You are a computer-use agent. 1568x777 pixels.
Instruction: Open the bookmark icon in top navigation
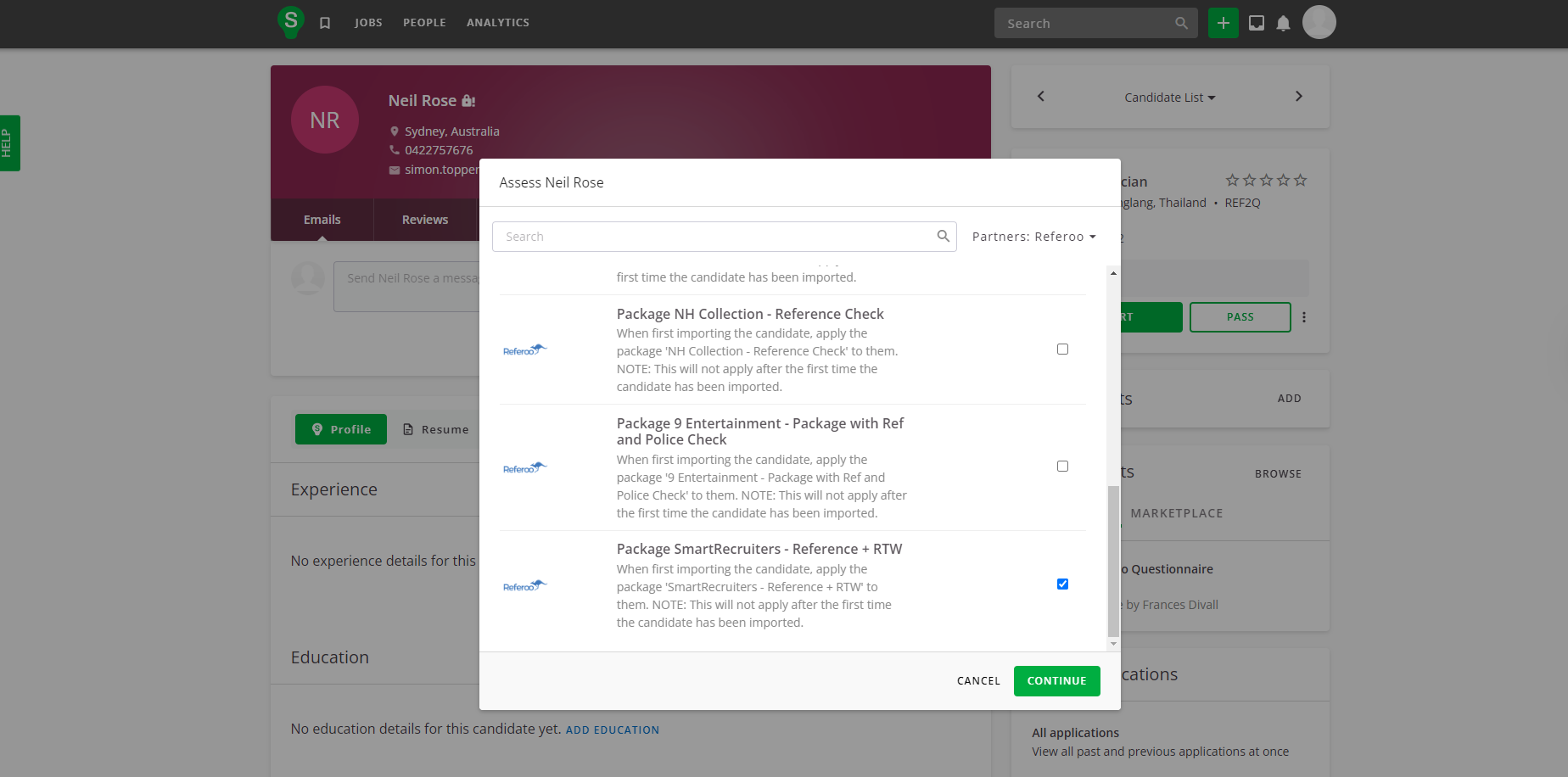coord(325,23)
